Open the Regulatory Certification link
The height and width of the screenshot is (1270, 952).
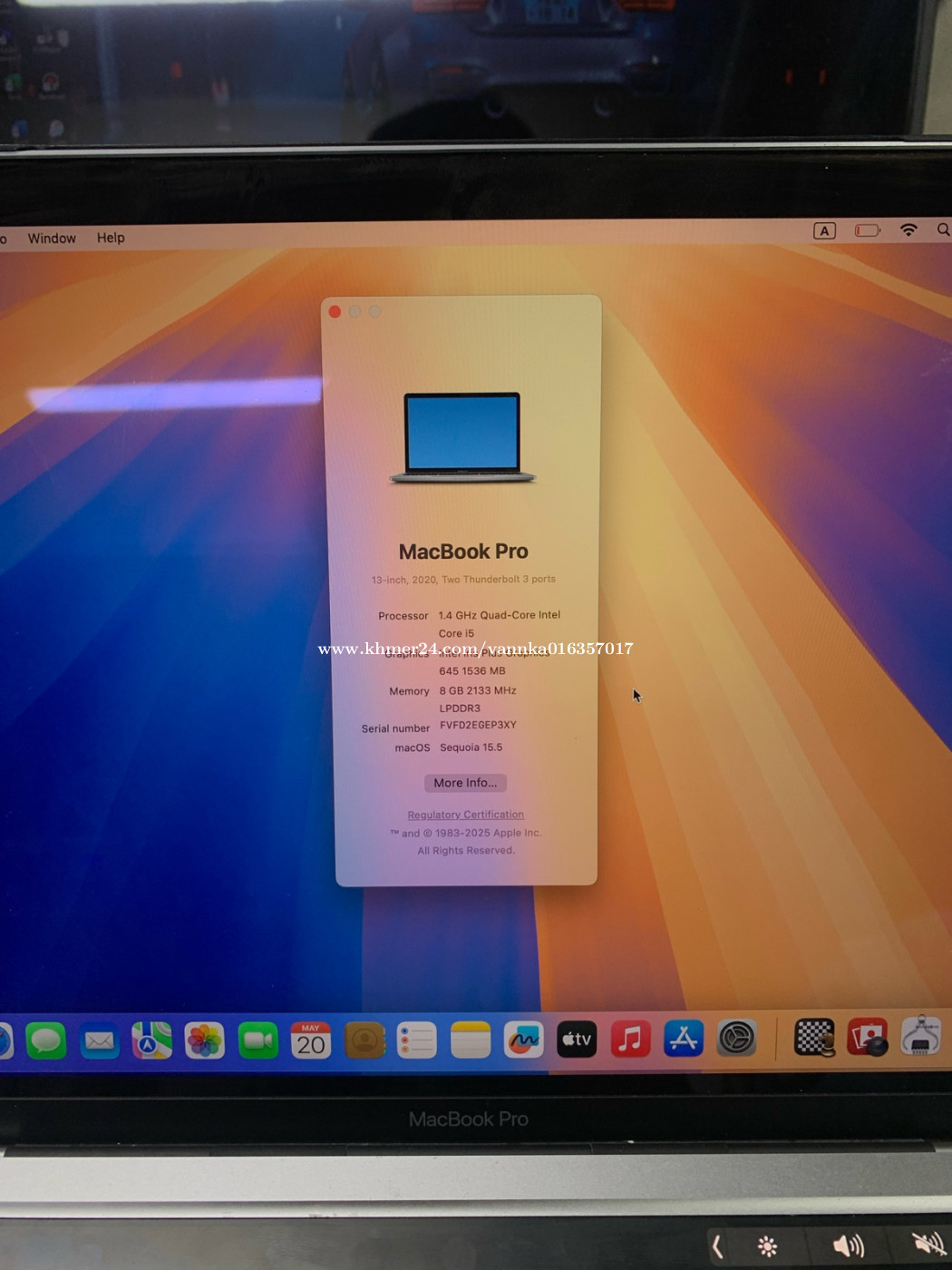pos(466,815)
